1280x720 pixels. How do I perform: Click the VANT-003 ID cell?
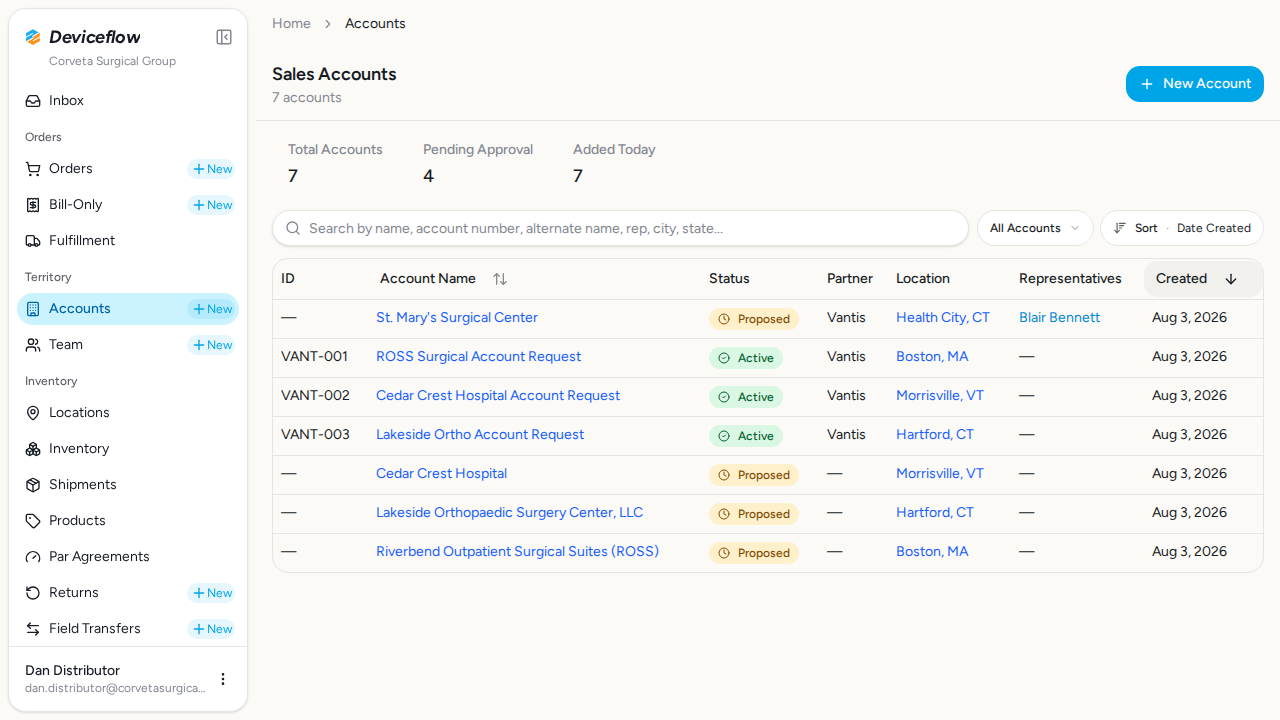tap(315, 435)
